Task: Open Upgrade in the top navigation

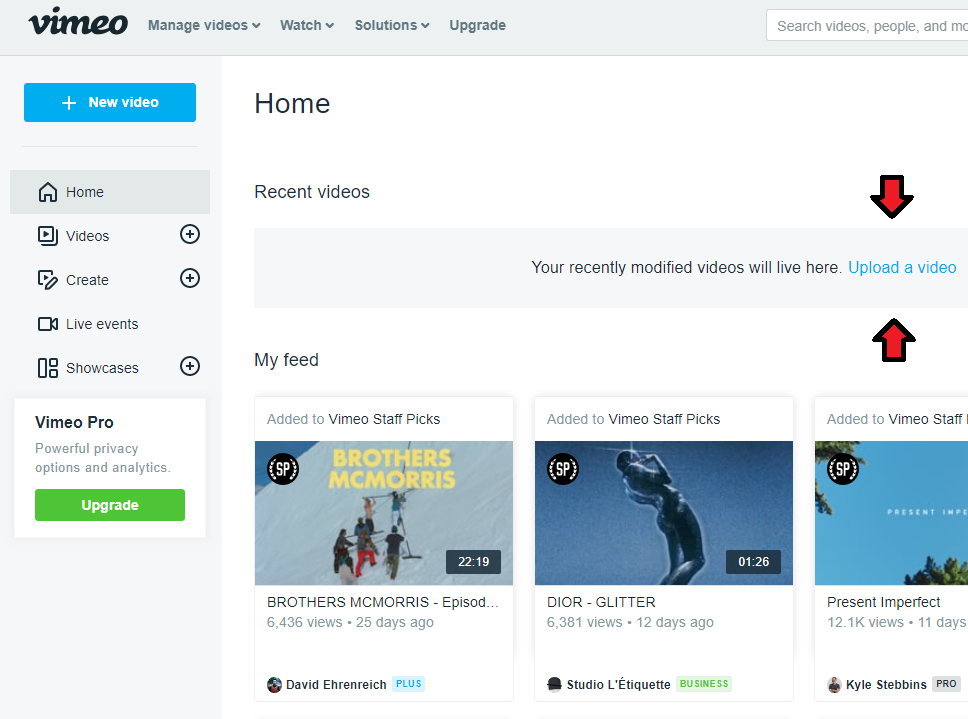Action: coord(477,25)
